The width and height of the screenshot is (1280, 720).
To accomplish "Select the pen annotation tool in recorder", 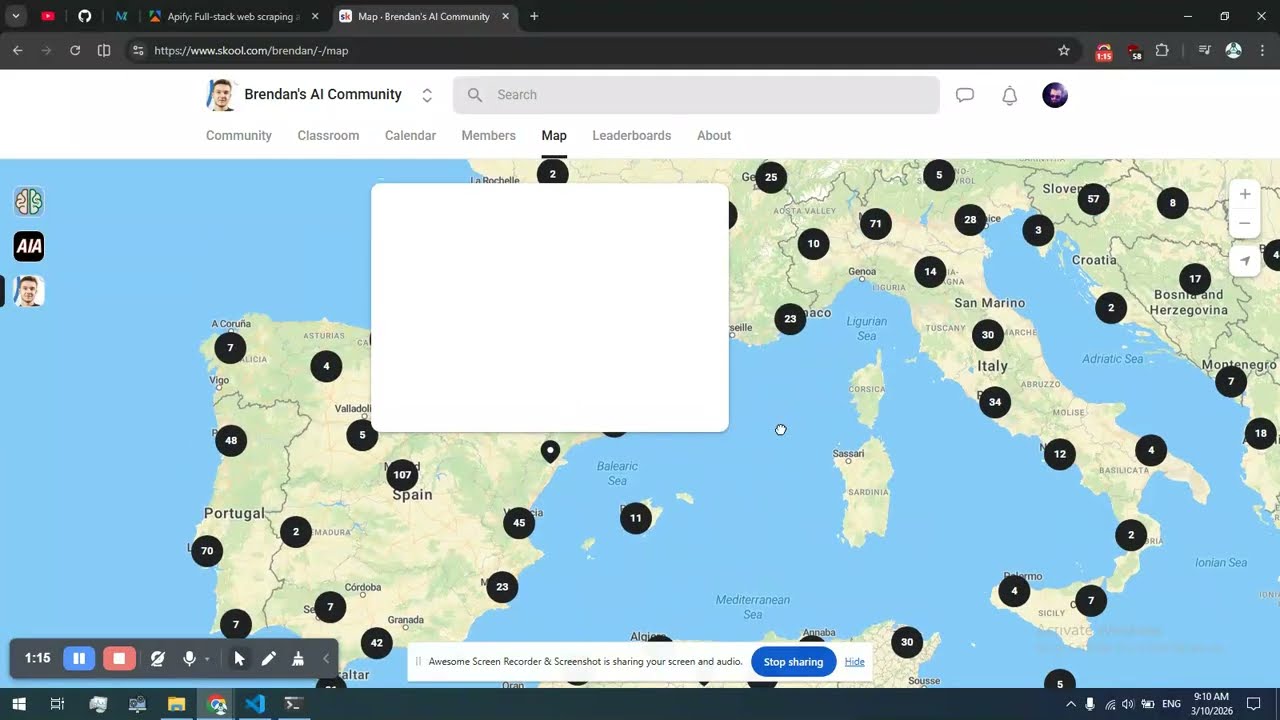I will [268, 658].
